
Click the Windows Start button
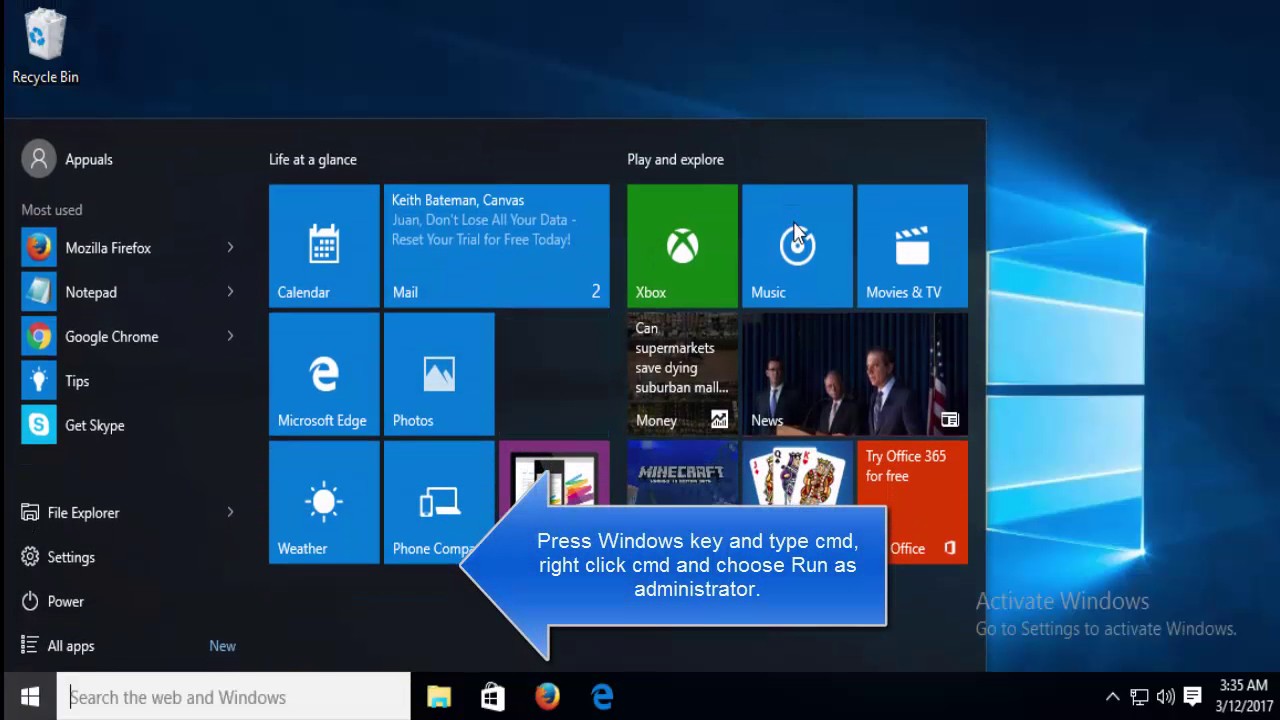click(30, 697)
